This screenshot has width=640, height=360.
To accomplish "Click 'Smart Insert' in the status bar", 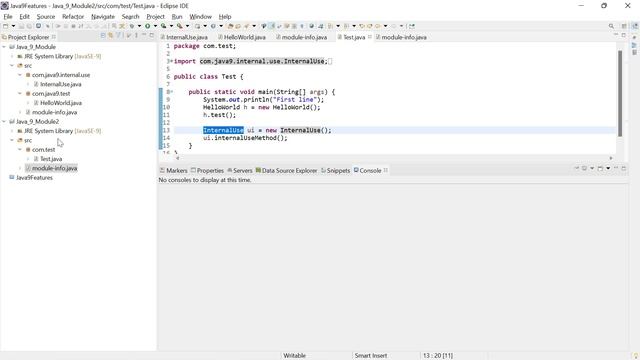I will pos(371,356).
